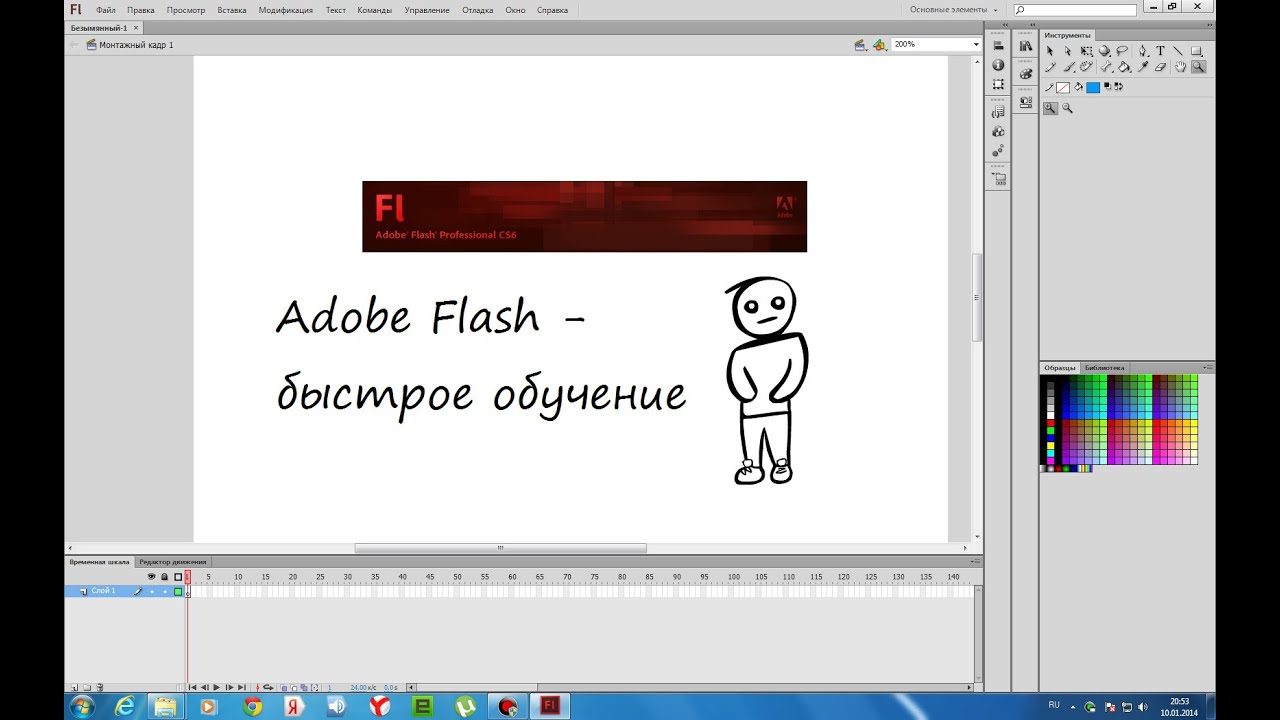The width and height of the screenshot is (1280, 720).
Task: Open the Edit Symbols dropdown
Action: [x=879, y=44]
